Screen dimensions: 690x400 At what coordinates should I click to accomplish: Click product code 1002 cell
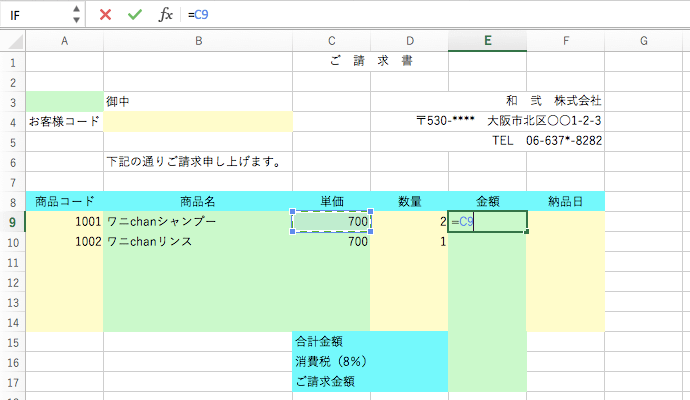point(65,242)
